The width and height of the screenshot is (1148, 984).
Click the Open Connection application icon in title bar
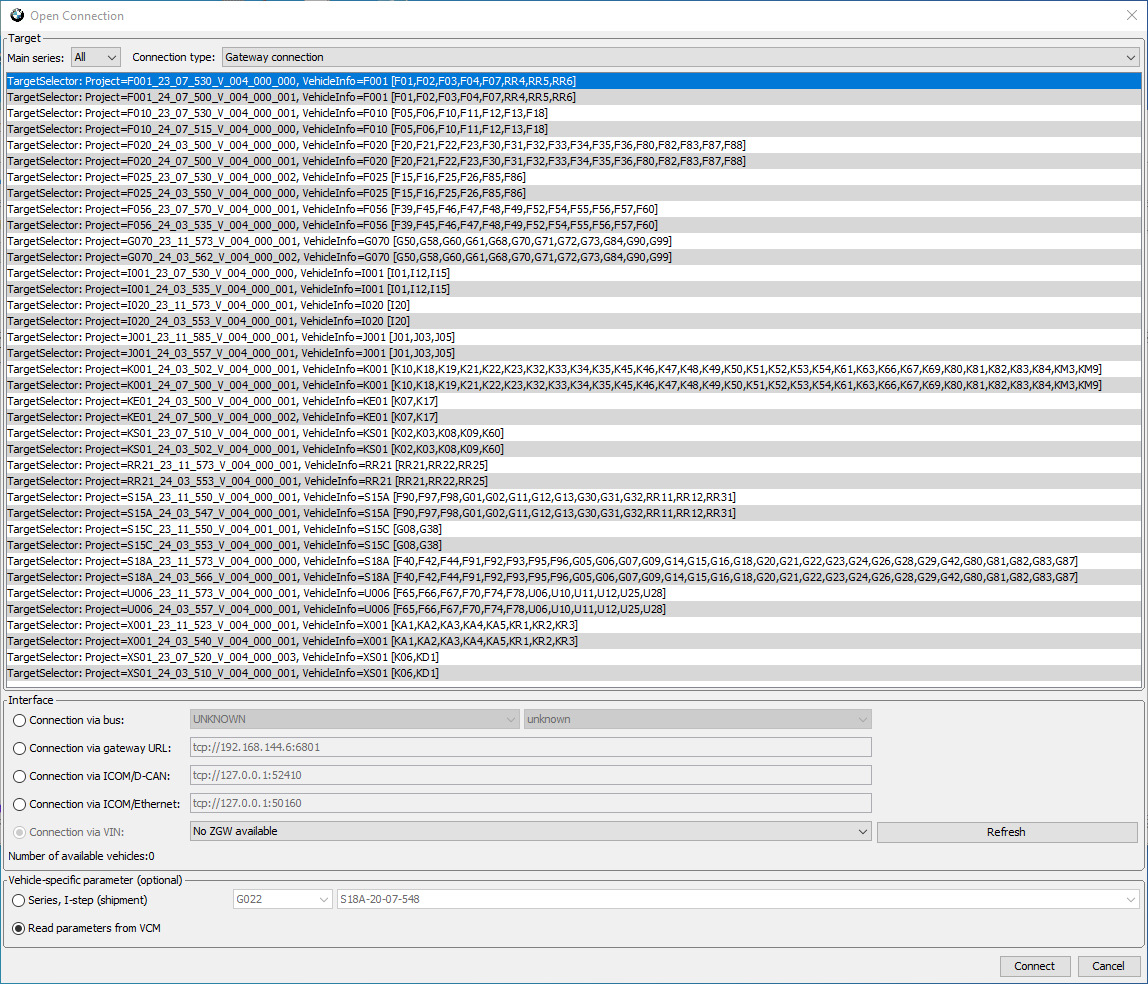point(15,15)
